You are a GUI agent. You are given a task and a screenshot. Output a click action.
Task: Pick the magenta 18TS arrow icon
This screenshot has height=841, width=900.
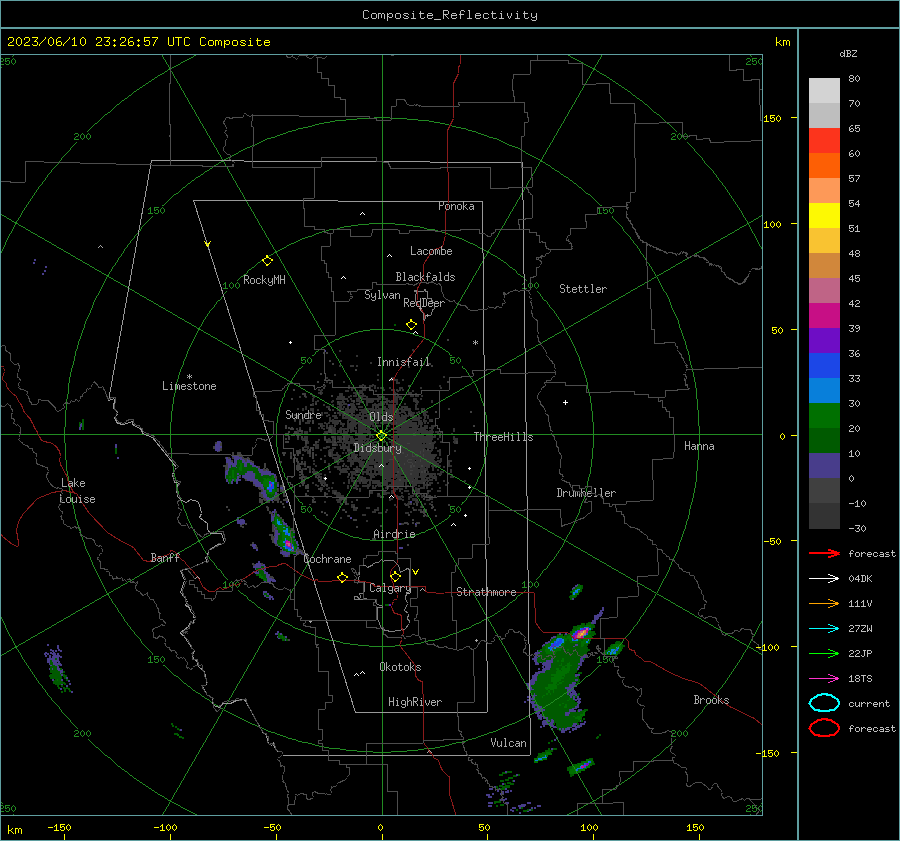click(824, 679)
